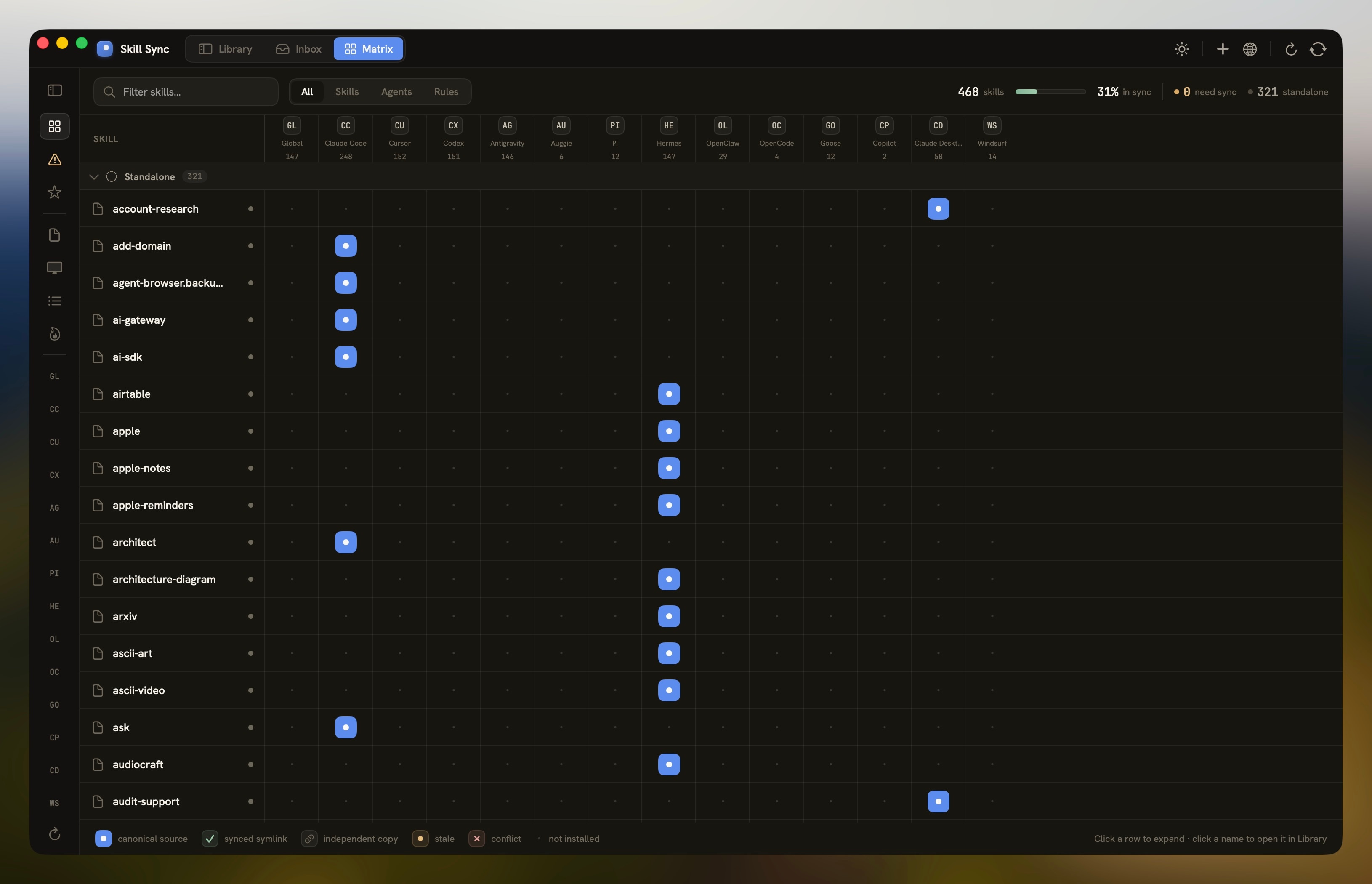Click the Global GL column header
This screenshot has height=884, width=1372.
click(x=292, y=139)
